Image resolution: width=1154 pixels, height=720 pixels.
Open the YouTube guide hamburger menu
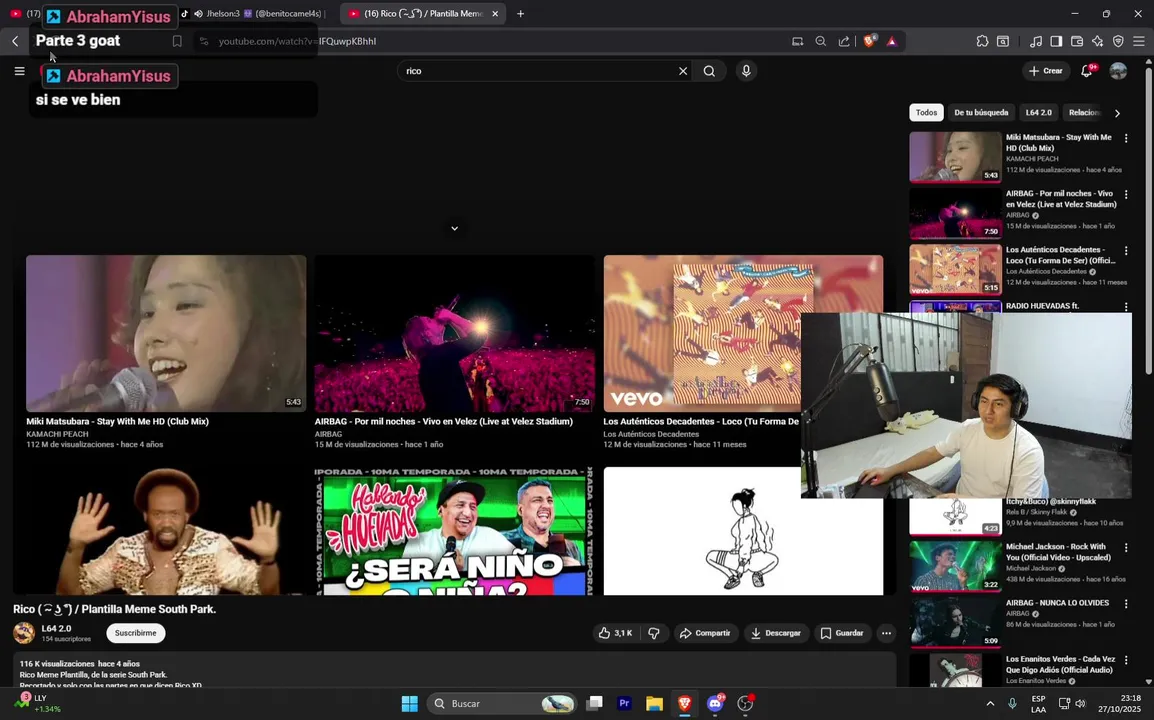pyautogui.click(x=20, y=71)
